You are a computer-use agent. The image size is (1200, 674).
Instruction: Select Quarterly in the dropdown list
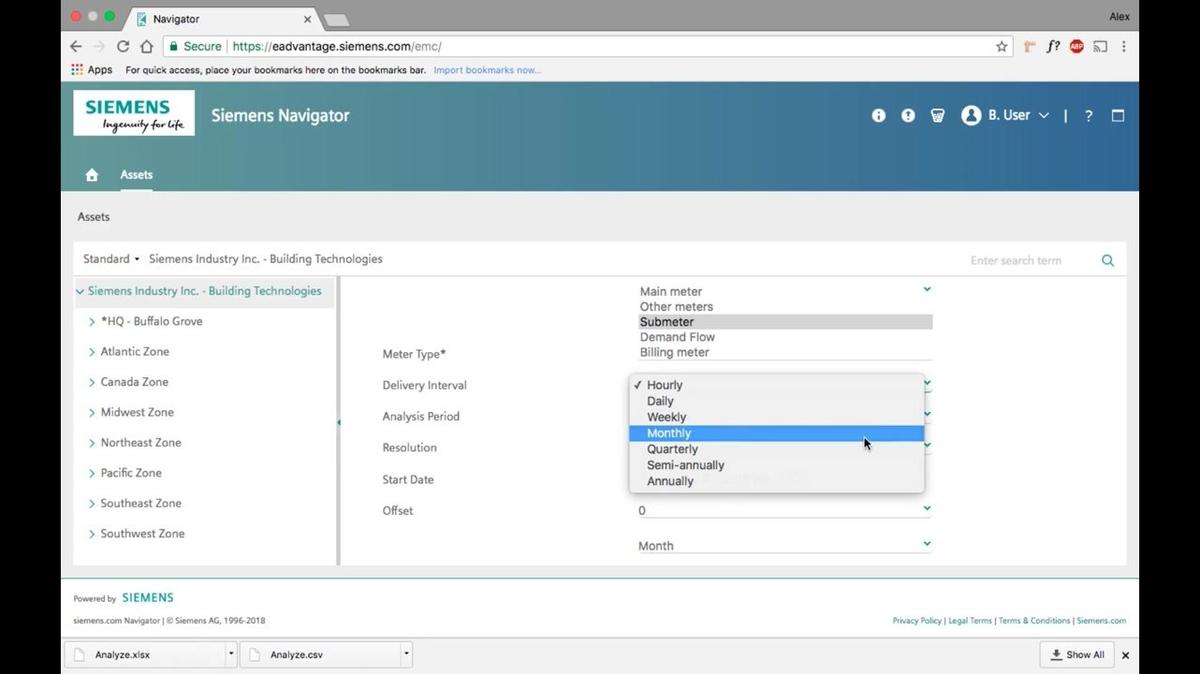pyautogui.click(x=776, y=449)
